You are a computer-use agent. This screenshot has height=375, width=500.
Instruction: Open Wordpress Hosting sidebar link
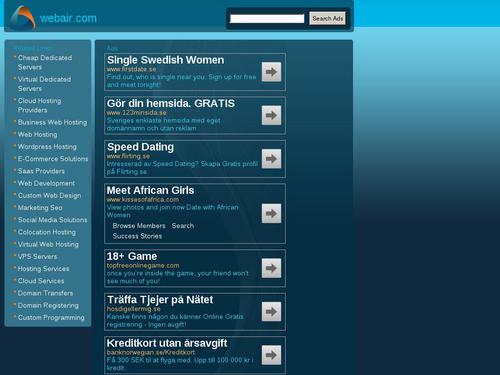pyautogui.click(x=47, y=147)
